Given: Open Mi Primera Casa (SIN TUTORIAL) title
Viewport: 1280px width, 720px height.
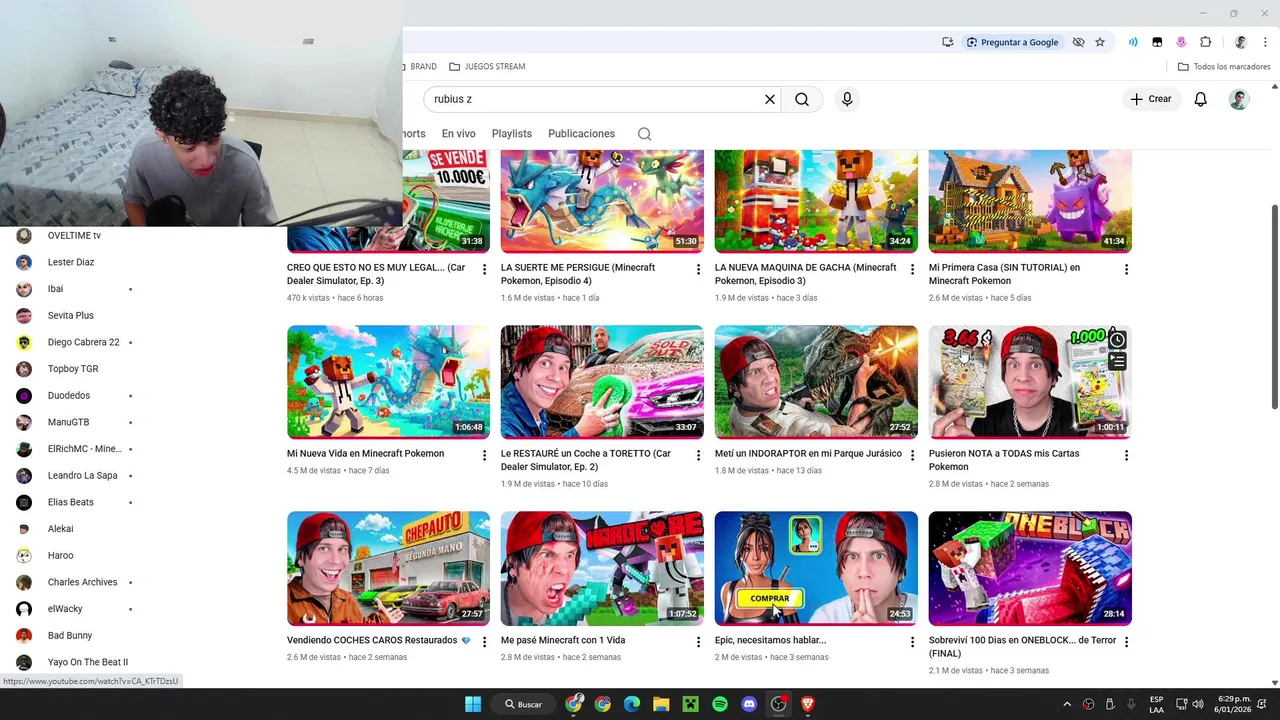Looking at the screenshot, I should click(1004, 274).
